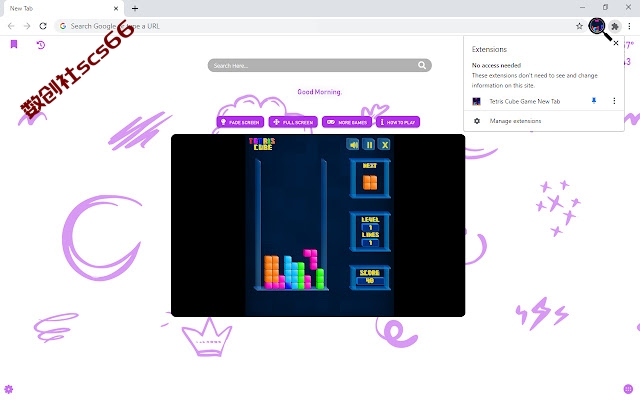The height and width of the screenshot is (400, 640).
Task: Unpin the Tetris Cube extension
Action: (594, 101)
